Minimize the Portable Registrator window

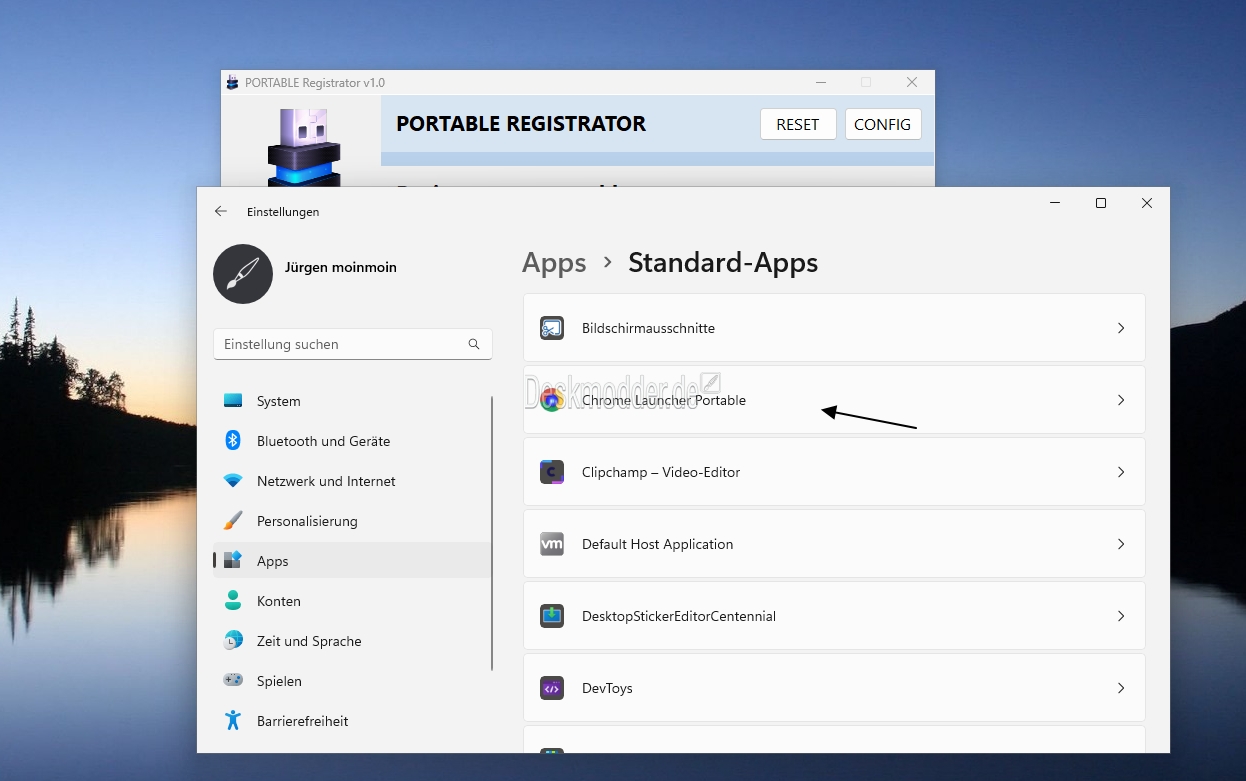[x=821, y=83]
